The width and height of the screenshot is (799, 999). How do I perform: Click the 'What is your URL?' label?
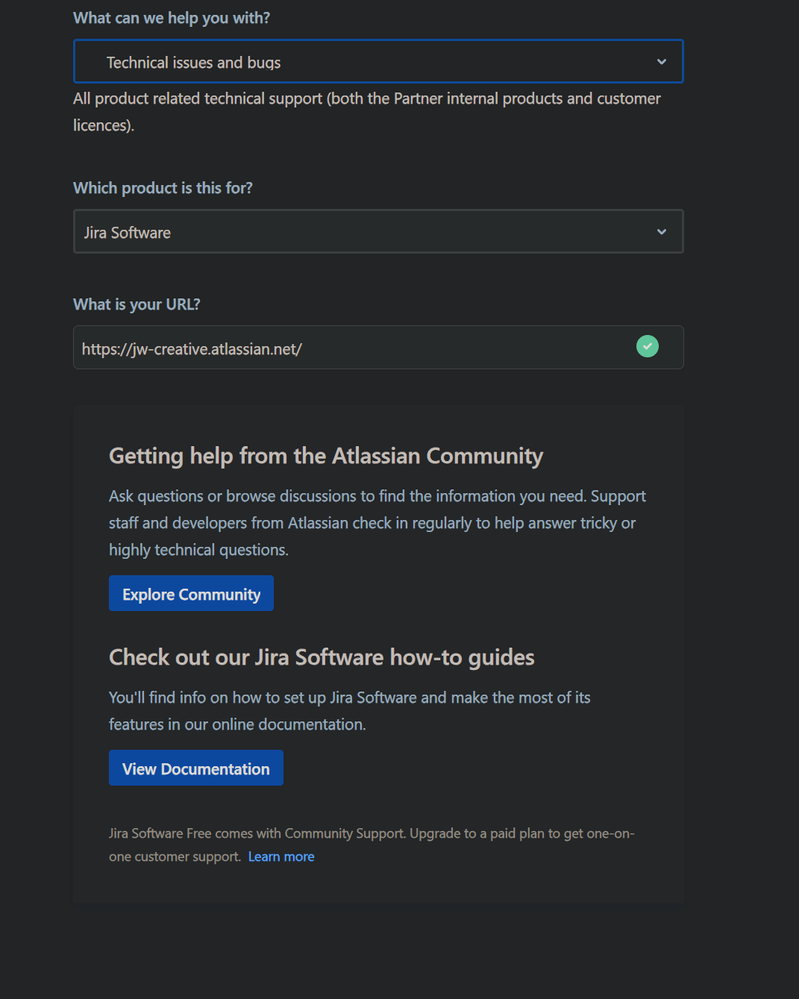pyautogui.click(x=137, y=305)
